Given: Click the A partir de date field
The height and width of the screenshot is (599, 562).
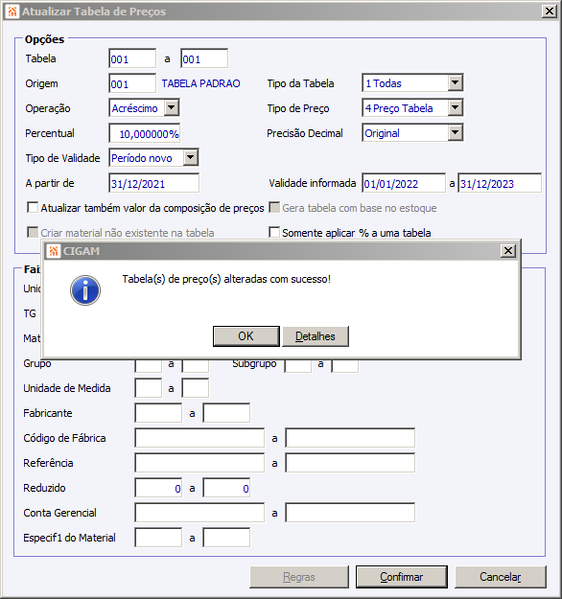Looking at the screenshot, I should click(154, 183).
